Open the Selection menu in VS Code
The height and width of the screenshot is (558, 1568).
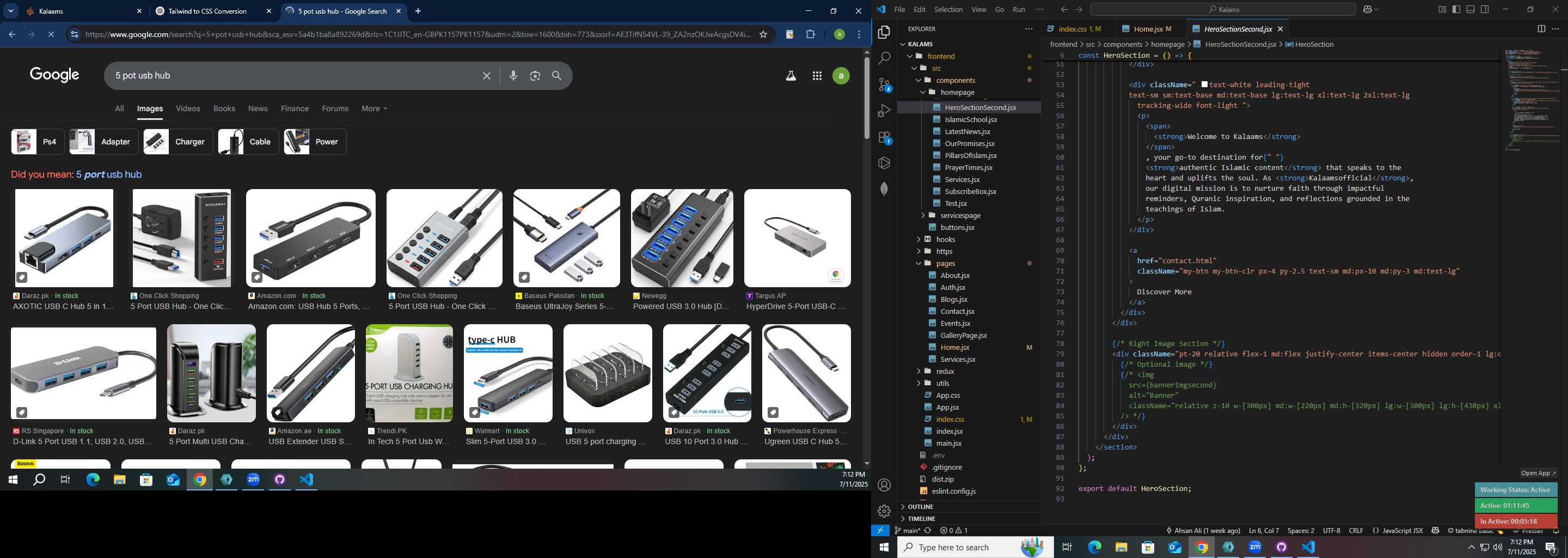[x=948, y=10]
